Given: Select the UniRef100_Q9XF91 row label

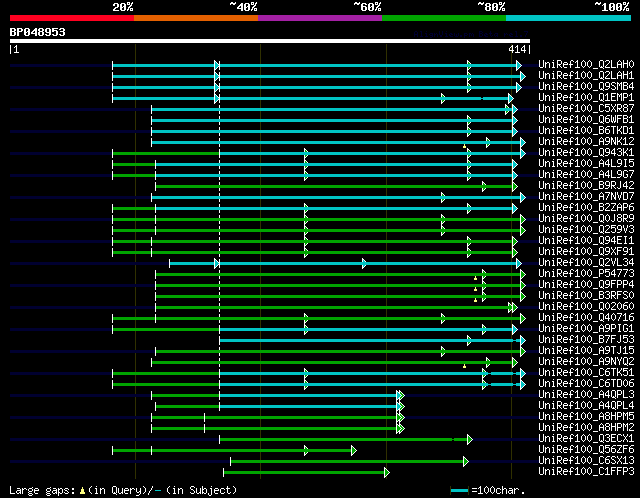Looking at the screenshot, I should tap(586, 252).
